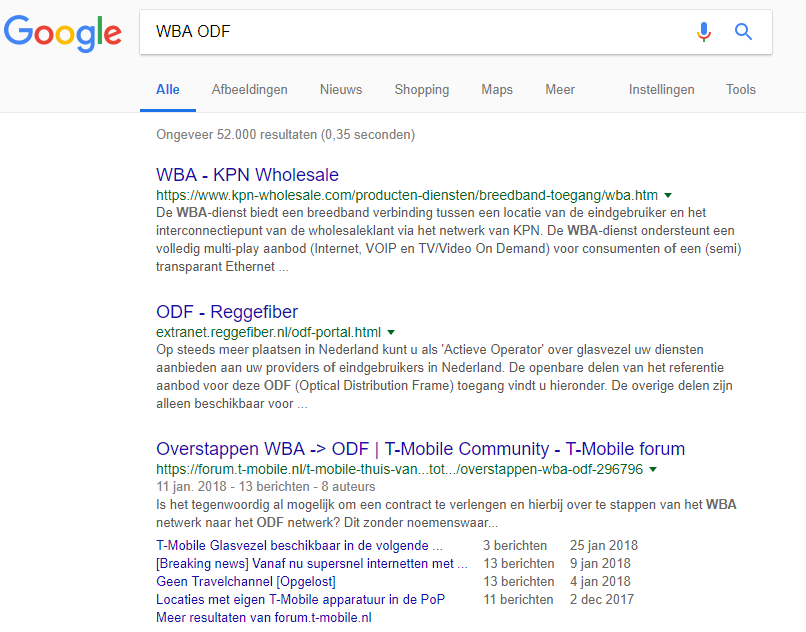Click the 11 jan. 2018 - 13 berichten line
The height and width of the screenshot is (632, 806).
click(265, 486)
